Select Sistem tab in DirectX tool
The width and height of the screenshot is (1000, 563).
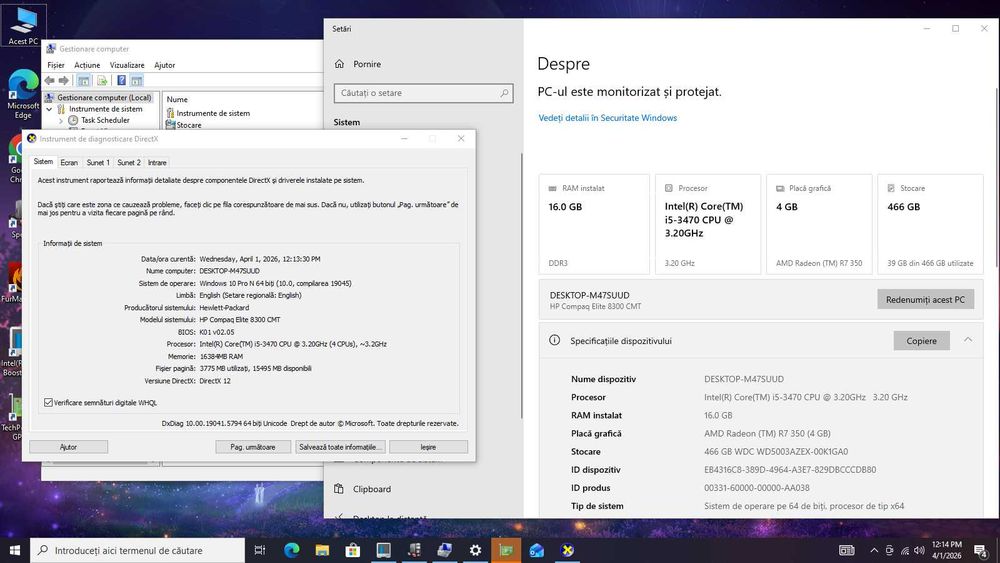(43, 162)
